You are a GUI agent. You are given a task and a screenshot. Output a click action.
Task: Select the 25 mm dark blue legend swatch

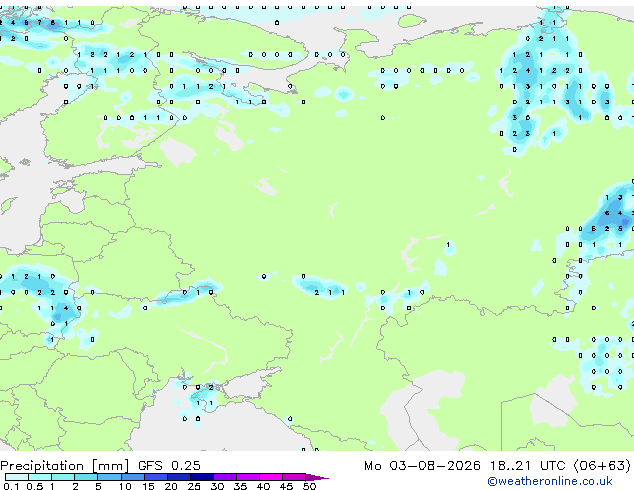click(202, 477)
